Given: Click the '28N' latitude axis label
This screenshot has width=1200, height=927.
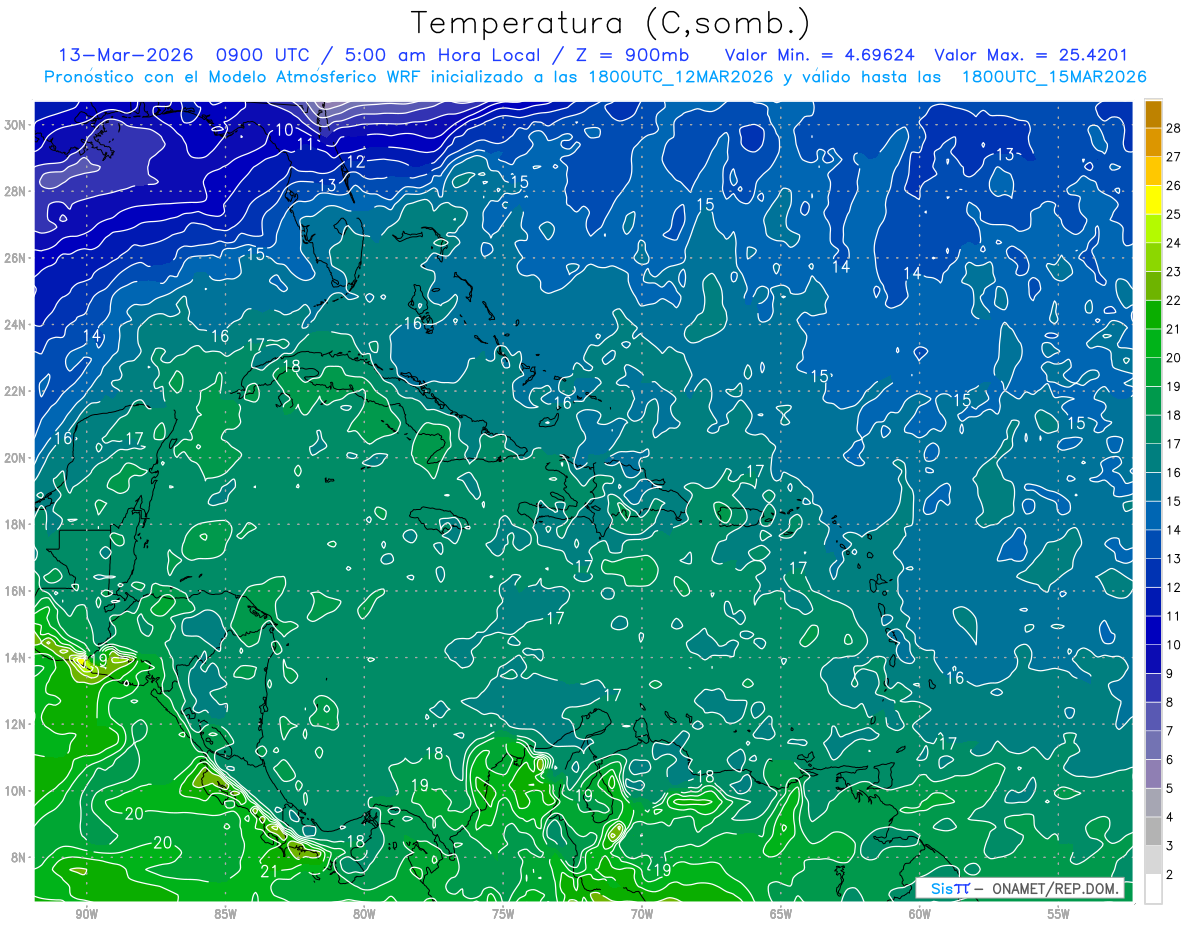Looking at the screenshot, I should pyautogui.click(x=17, y=191).
